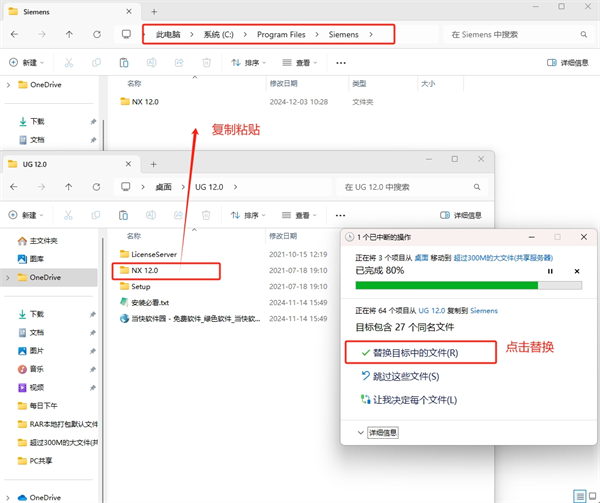Pause the file transfer in progress
The height and width of the screenshot is (503, 600).
550,271
